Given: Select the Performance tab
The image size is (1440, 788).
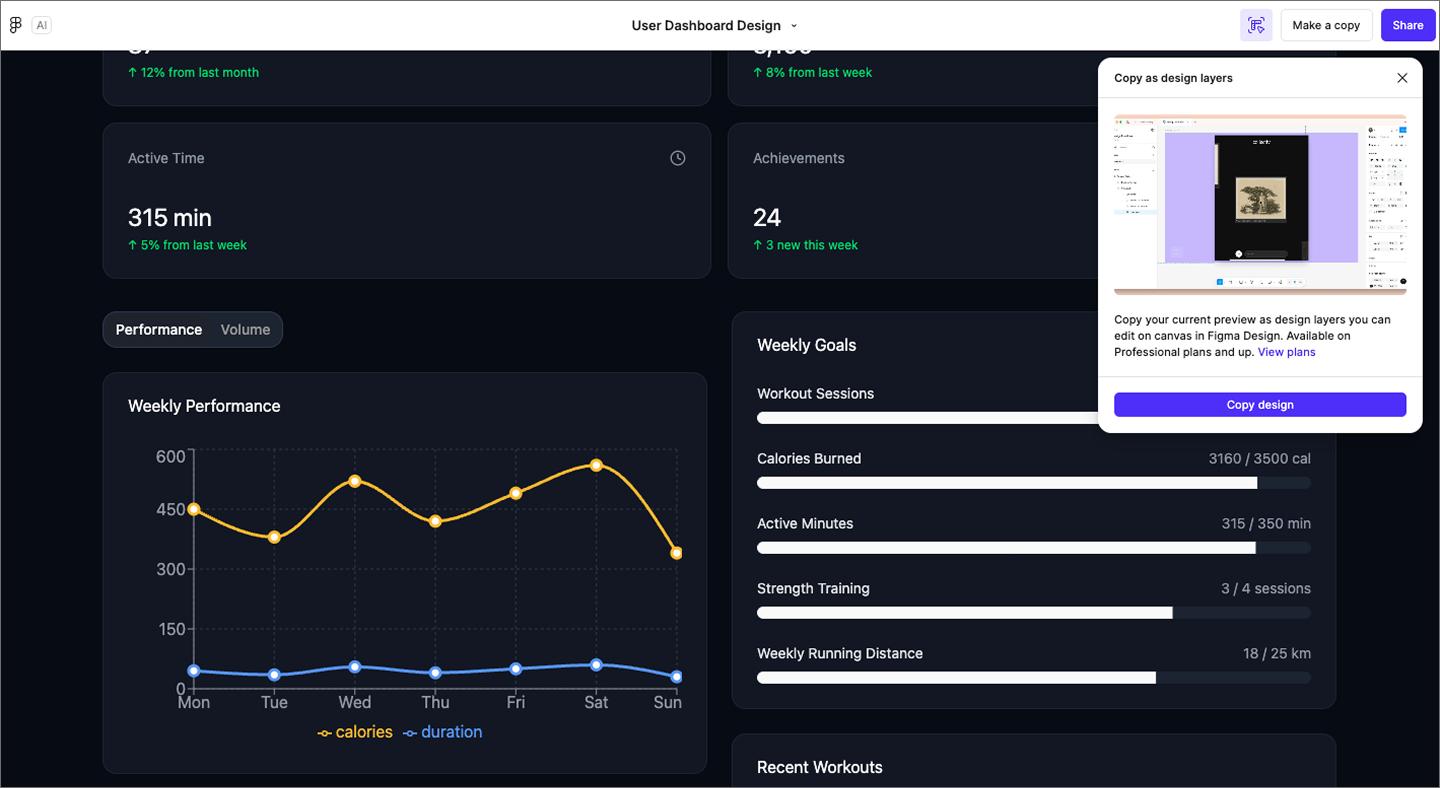Looking at the screenshot, I should pyautogui.click(x=158, y=329).
